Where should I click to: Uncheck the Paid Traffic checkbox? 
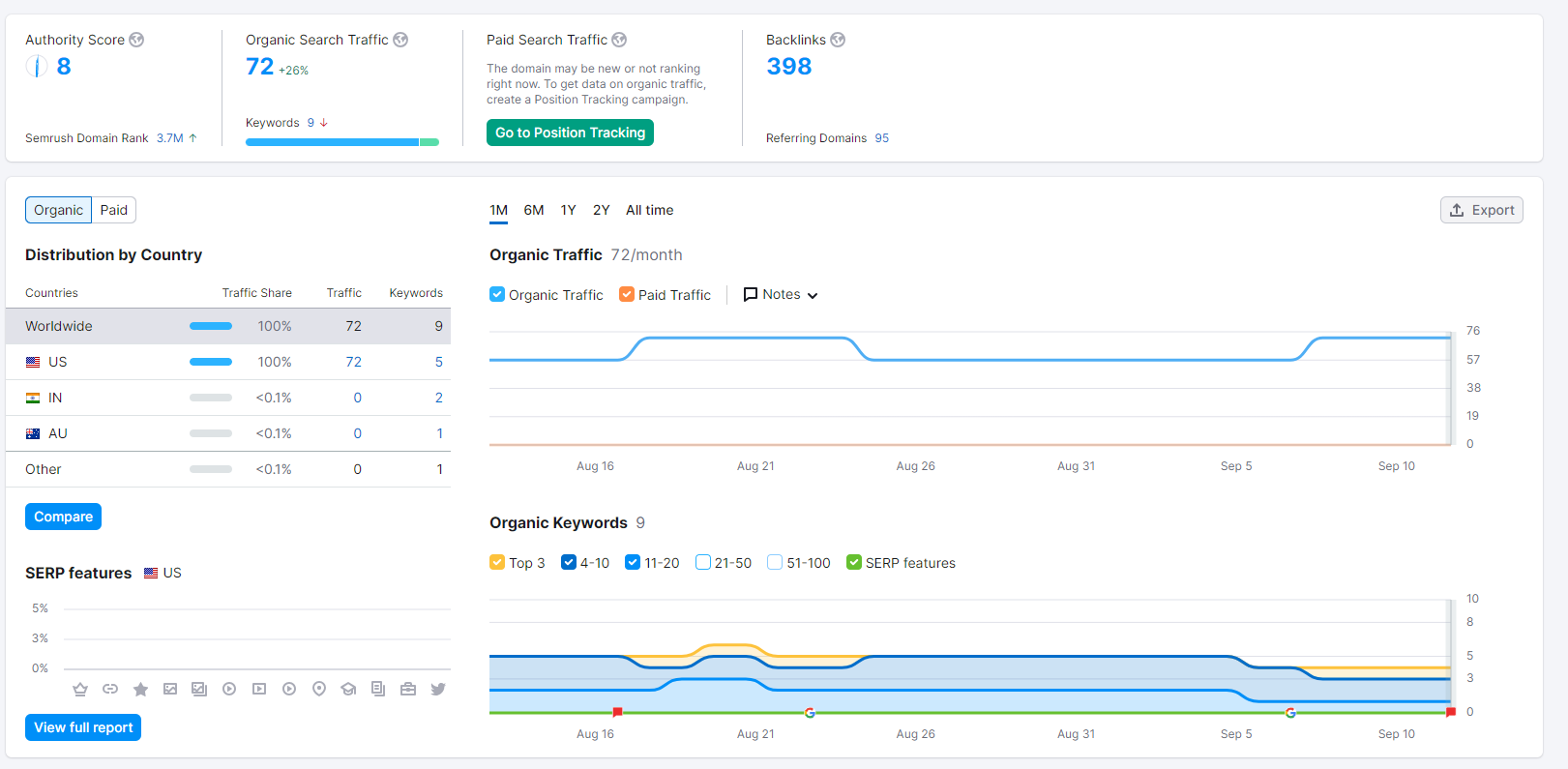click(627, 294)
